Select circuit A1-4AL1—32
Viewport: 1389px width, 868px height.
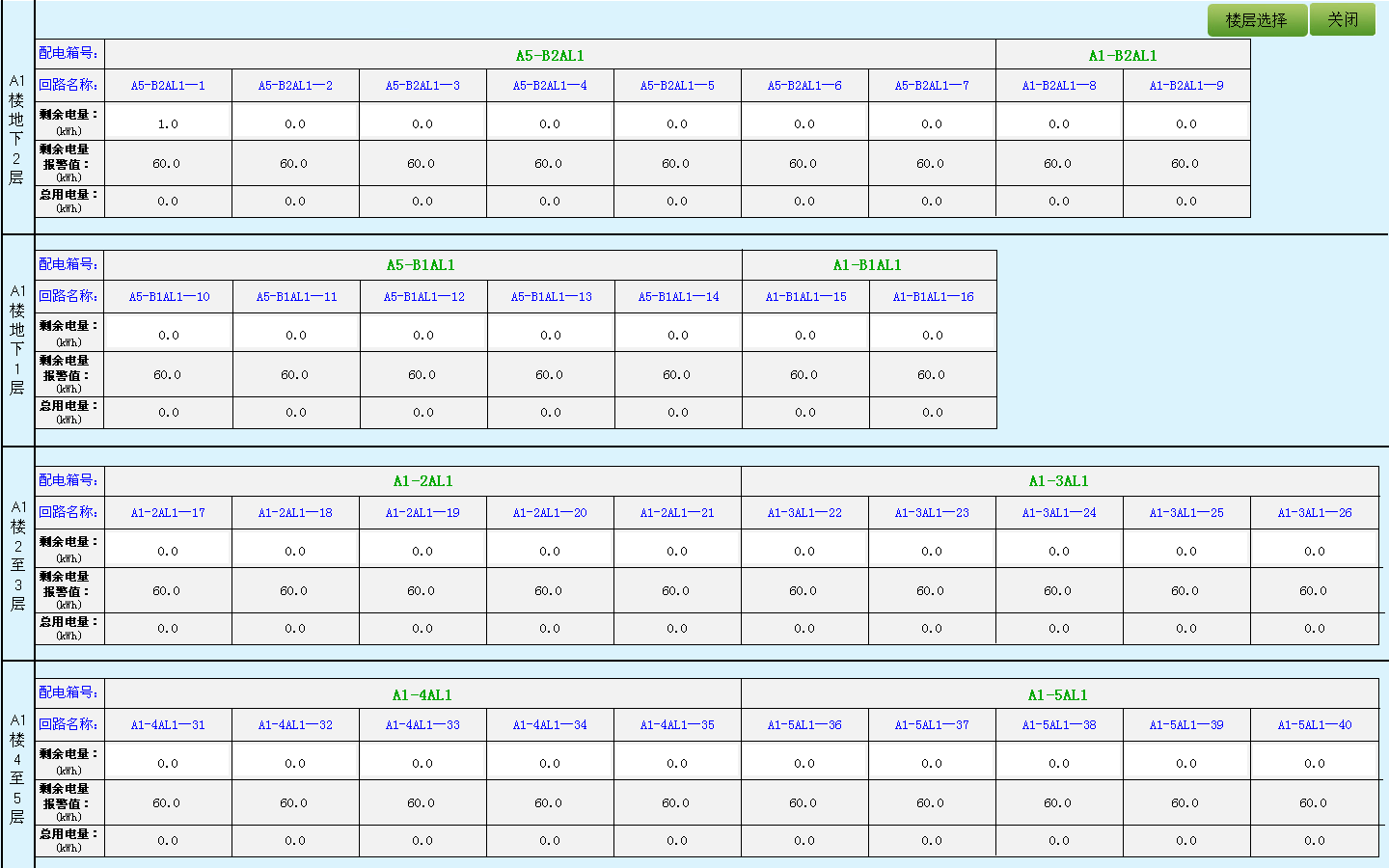295,725
